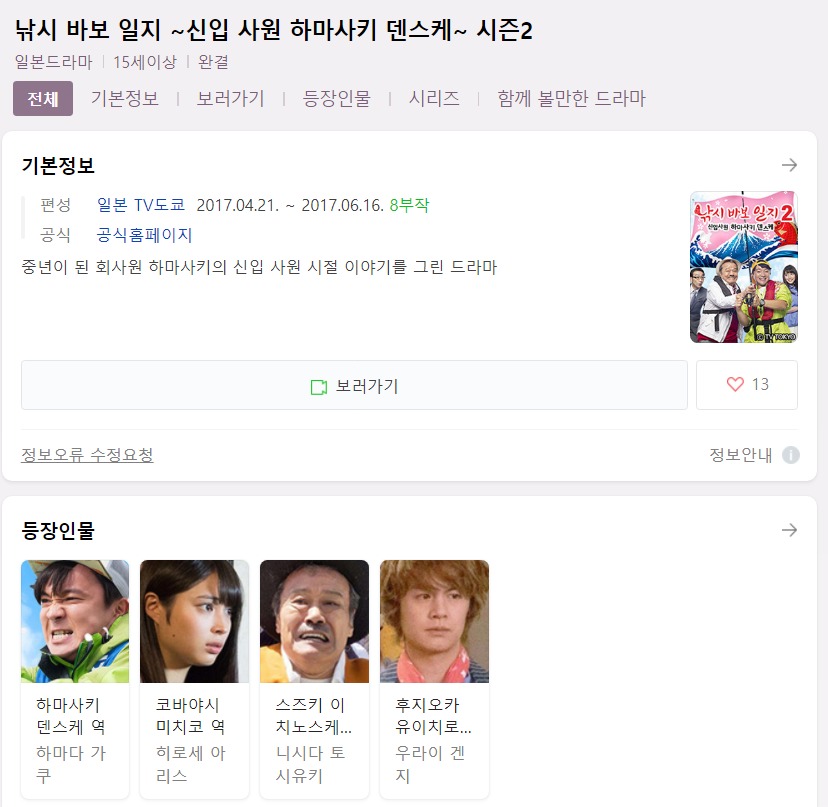Open 코바야시 미치코 character photo
This screenshot has width=828, height=807.
pyautogui.click(x=194, y=622)
